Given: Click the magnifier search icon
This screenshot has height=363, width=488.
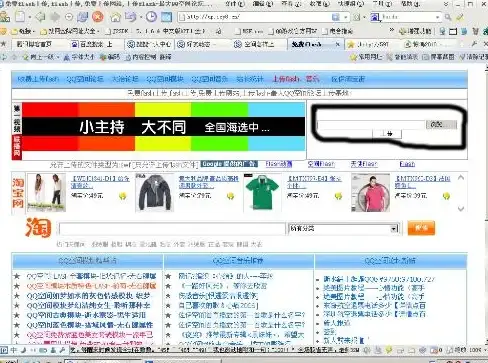Looking at the screenshot, I should pos(448,17).
